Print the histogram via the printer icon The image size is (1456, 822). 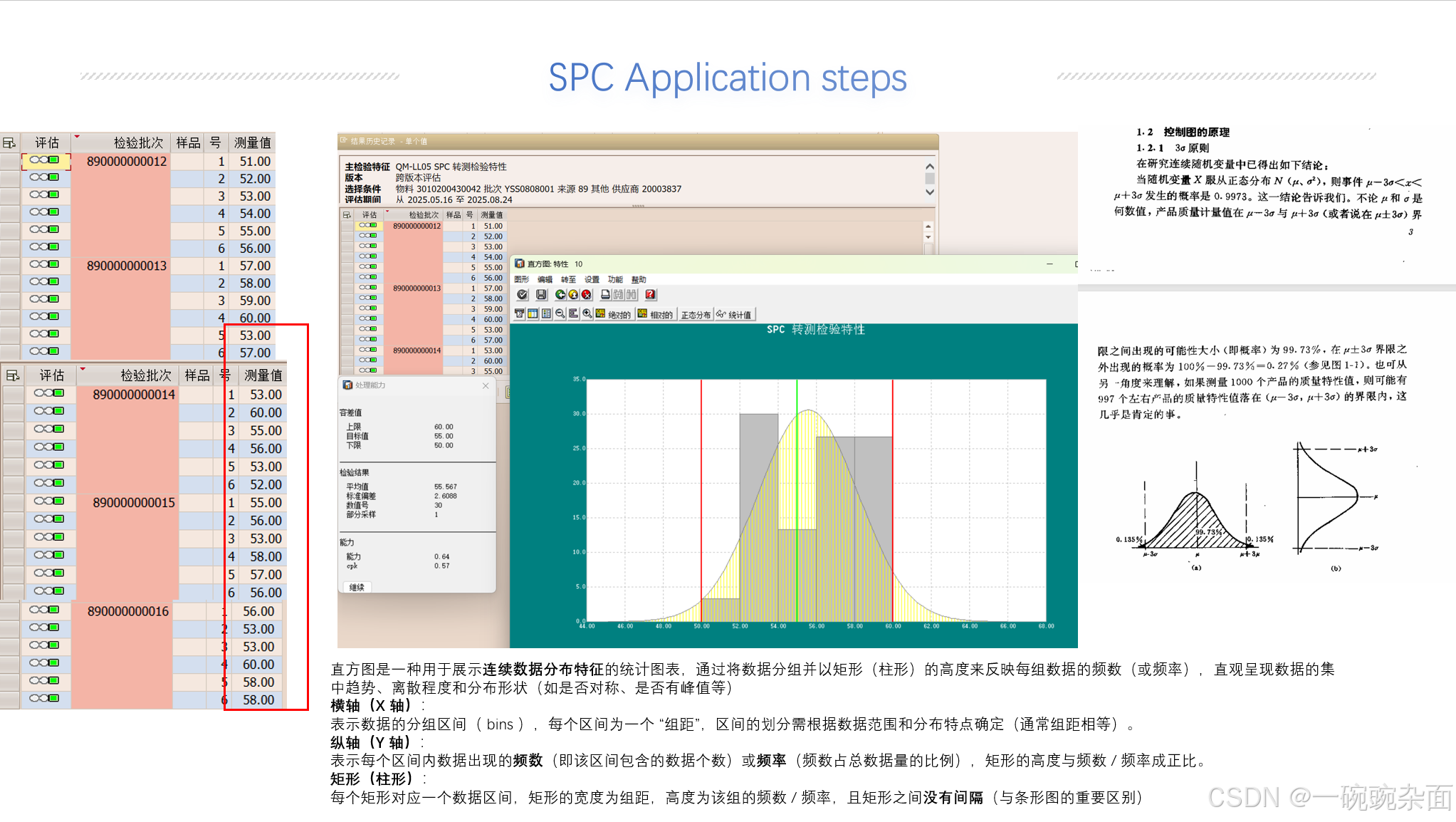[606, 295]
